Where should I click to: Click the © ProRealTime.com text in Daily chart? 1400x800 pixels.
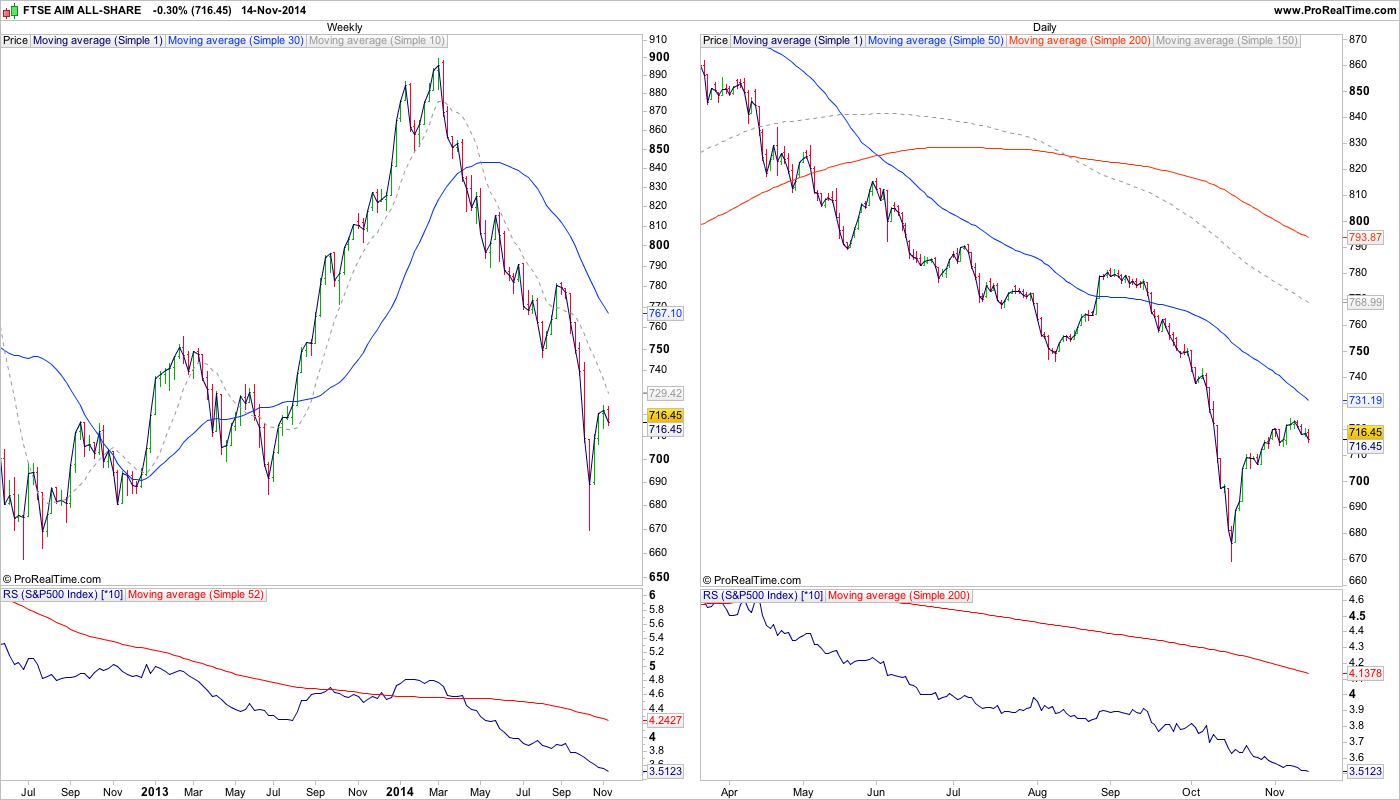(x=752, y=580)
